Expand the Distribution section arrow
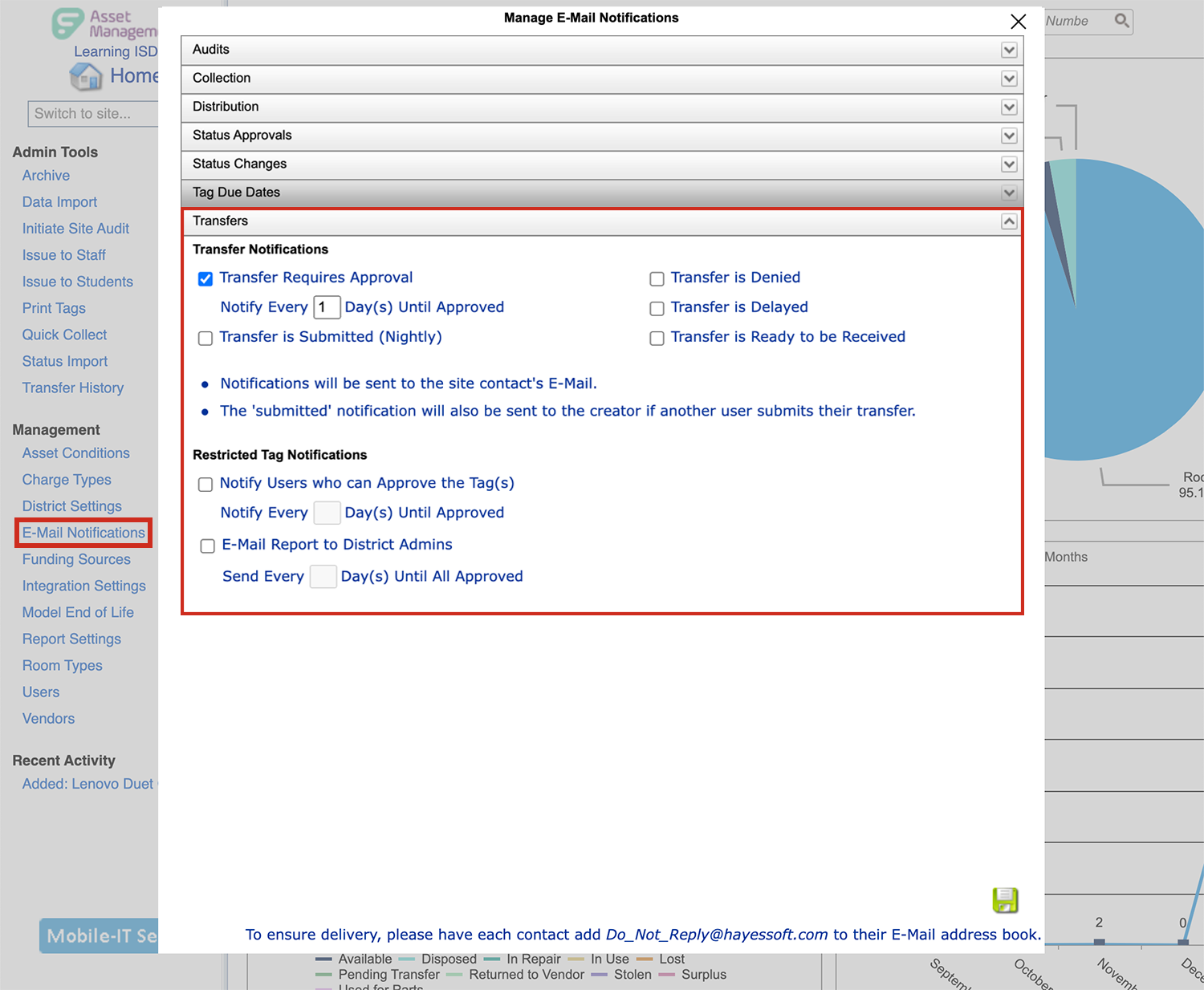 point(1009,108)
